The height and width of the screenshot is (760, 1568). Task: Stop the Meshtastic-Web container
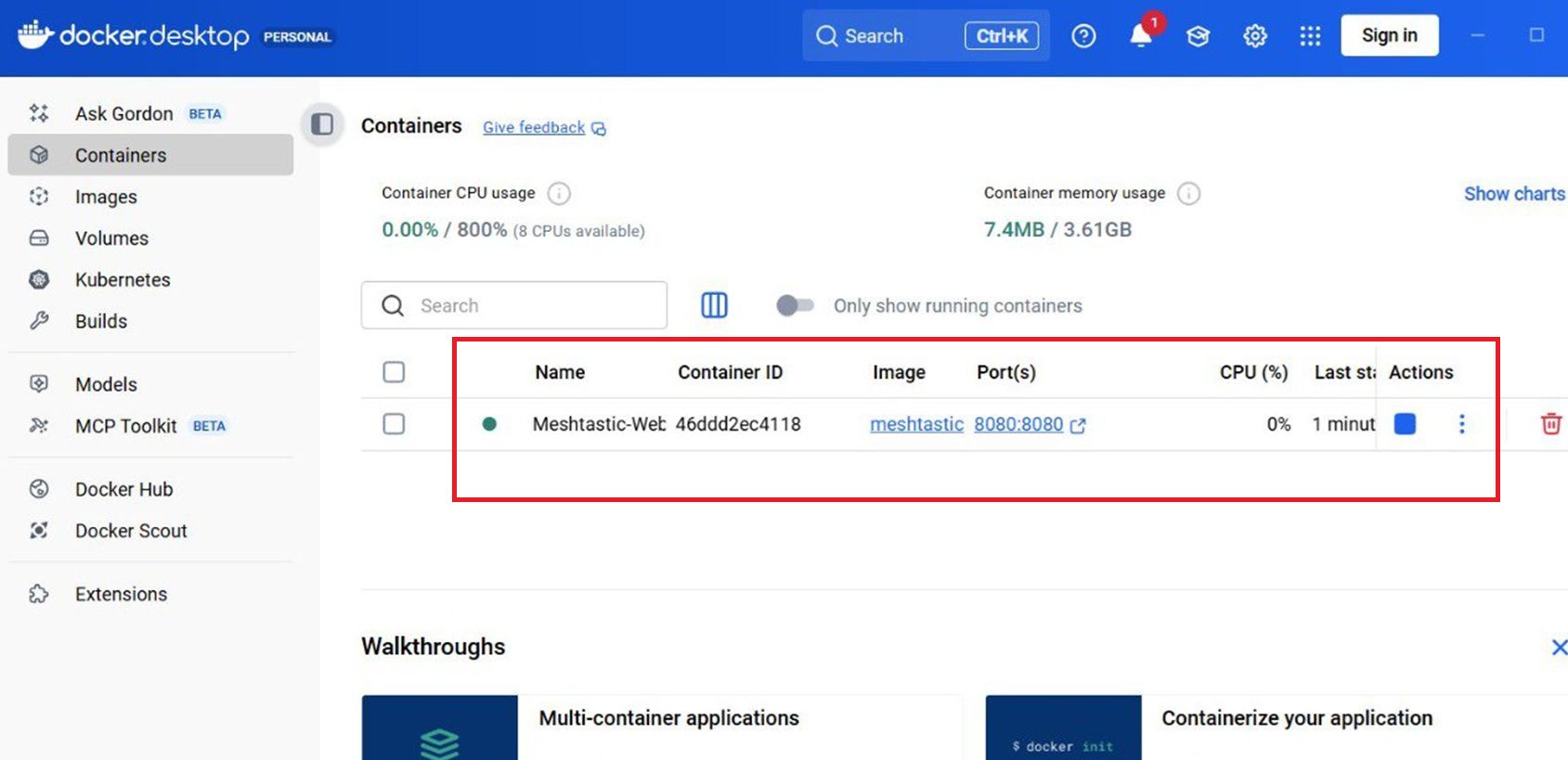(1405, 424)
